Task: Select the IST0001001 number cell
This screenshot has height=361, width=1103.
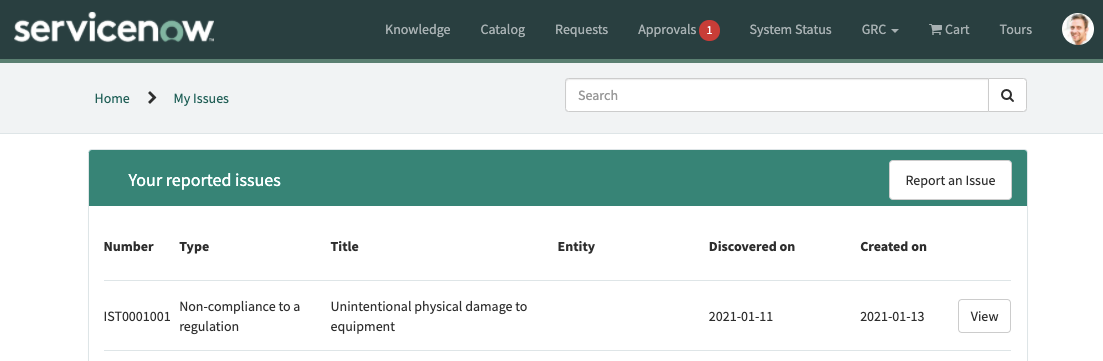Action: pos(137,316)
